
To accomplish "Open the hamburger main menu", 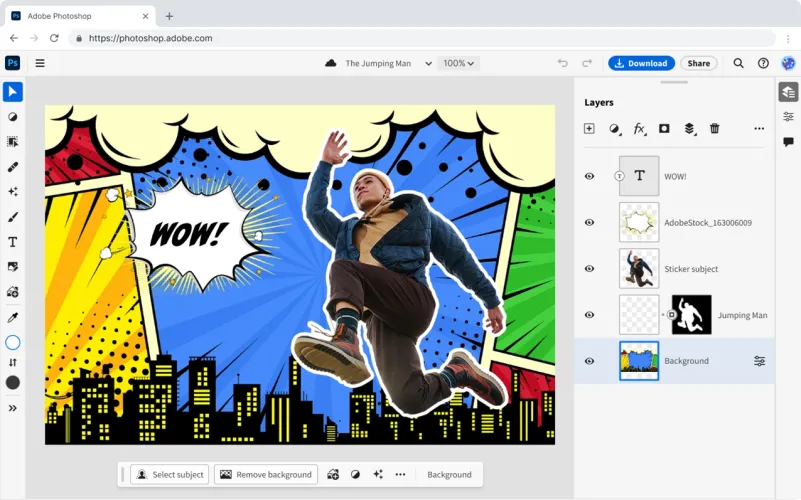I will 40,63.
